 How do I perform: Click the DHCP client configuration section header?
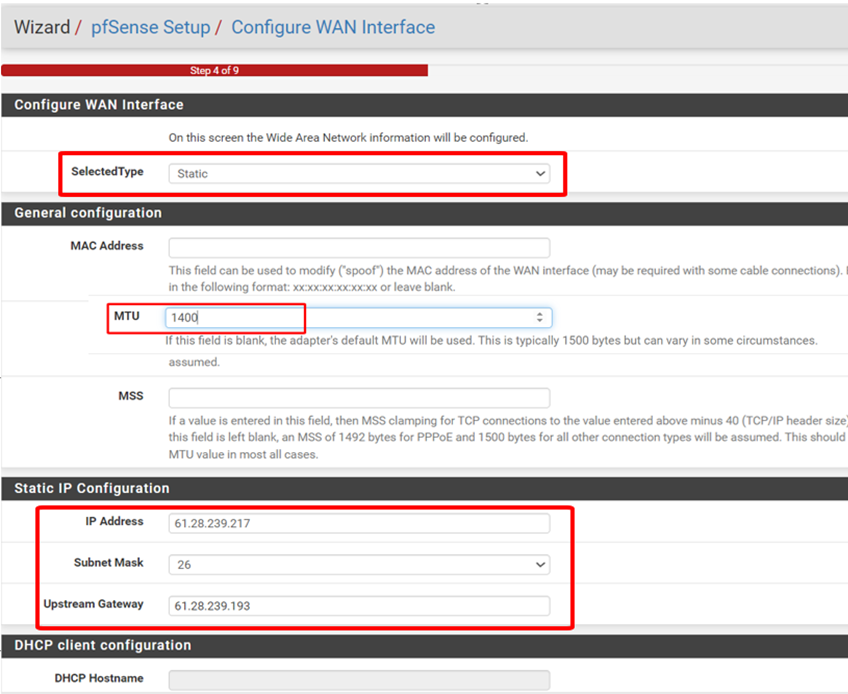(102, 645)
